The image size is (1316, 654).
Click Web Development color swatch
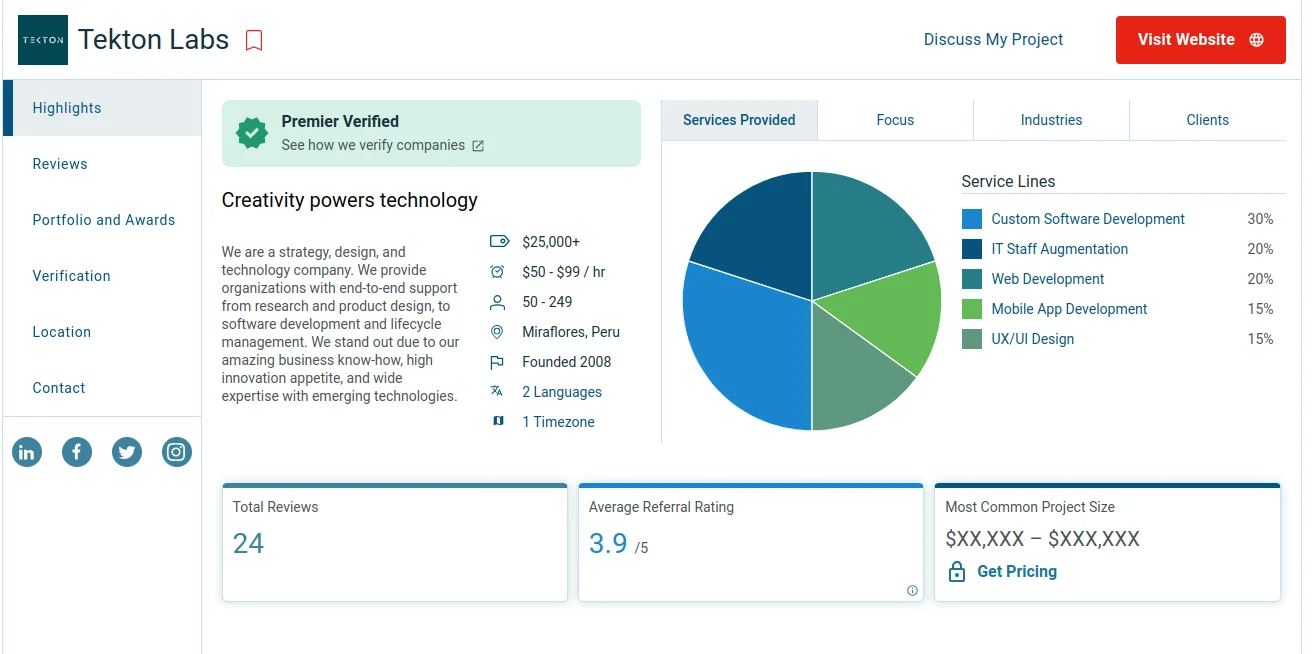pos(972,279)
